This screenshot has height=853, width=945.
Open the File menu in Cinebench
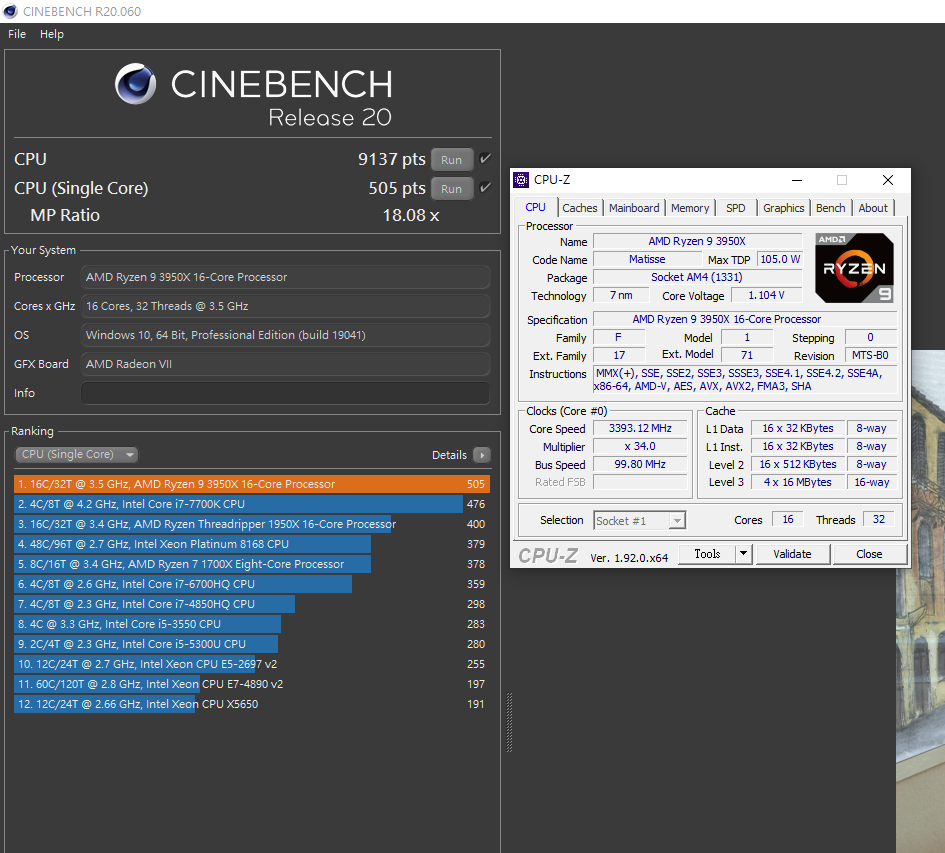point(17,34)
